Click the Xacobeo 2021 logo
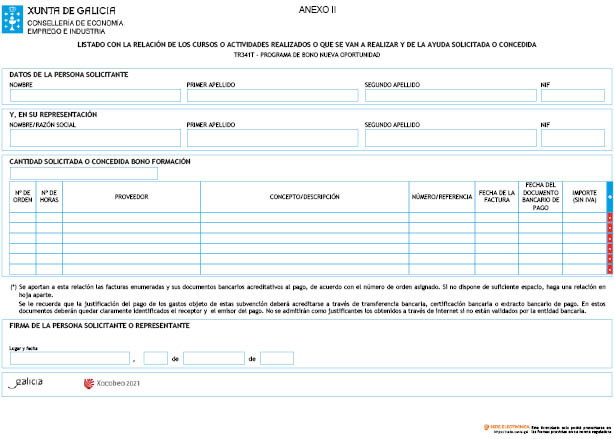 111,382
